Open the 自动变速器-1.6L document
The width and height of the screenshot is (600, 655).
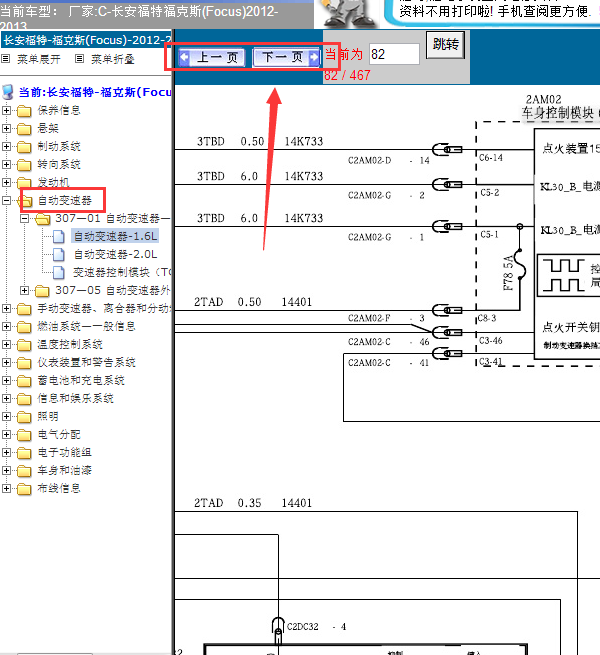point(115,236)
